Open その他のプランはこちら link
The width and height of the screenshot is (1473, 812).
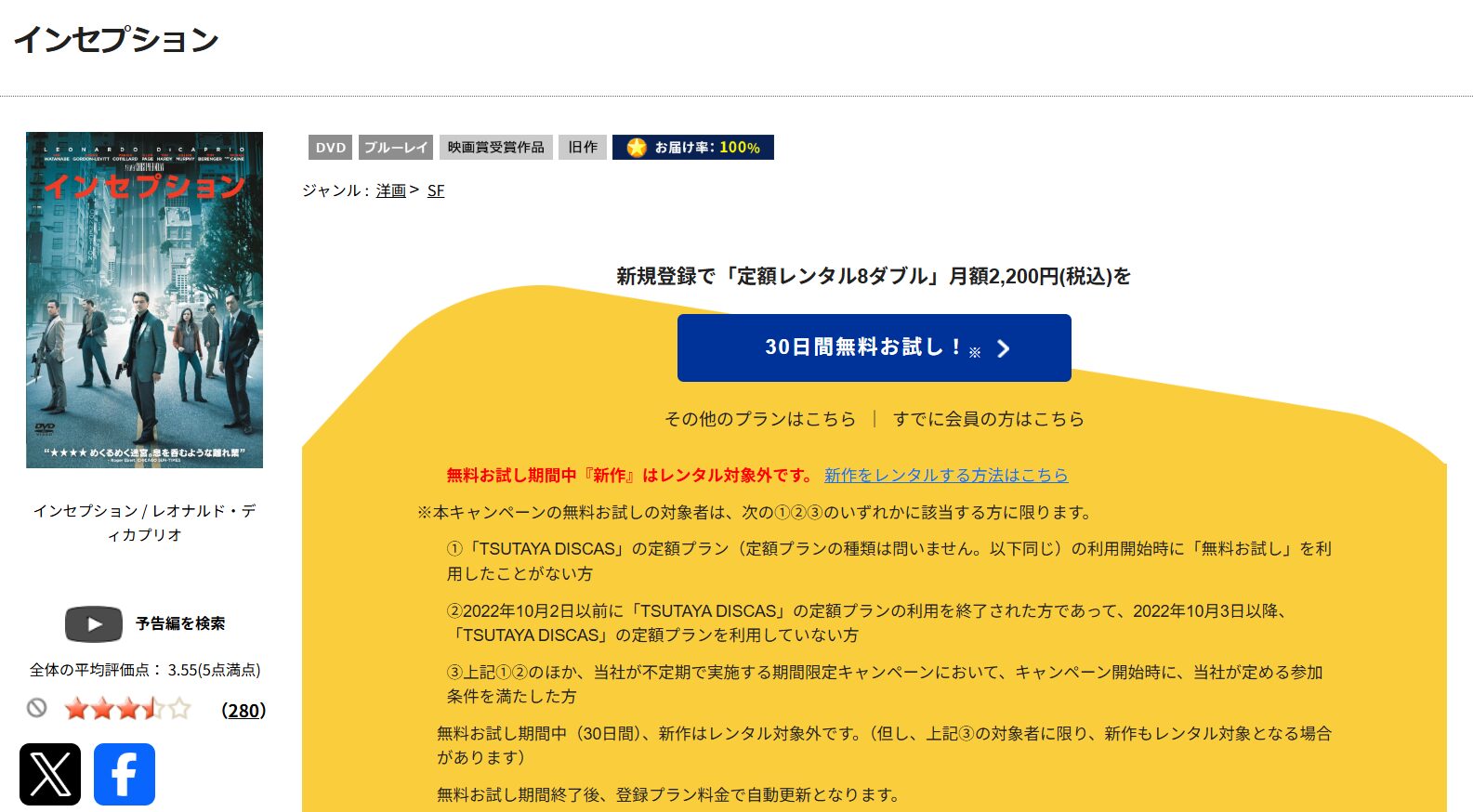pyautogui.click(x=760, y=419)
